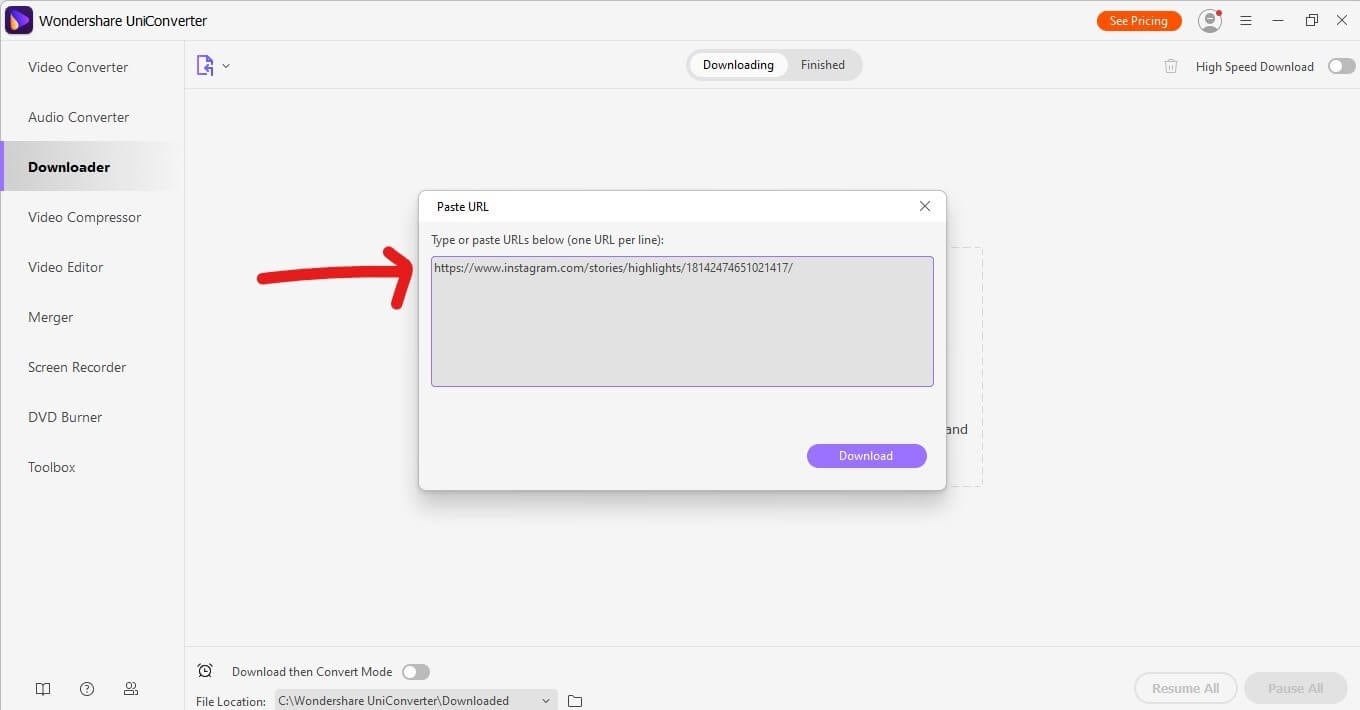The width and height of the screenshot is (1360, 710).
Task: Click the Pause All button
Action: (x=1296, y=688)
